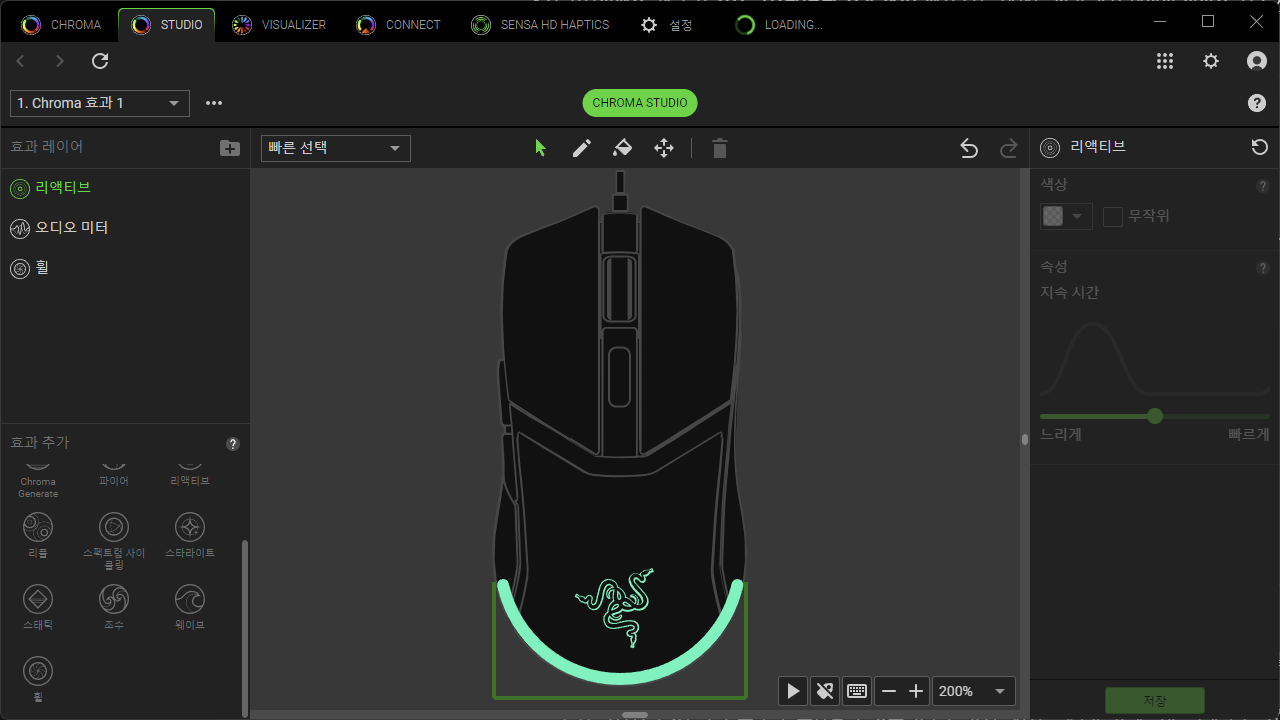
Task: Go back to previous page
Action: 21,61
